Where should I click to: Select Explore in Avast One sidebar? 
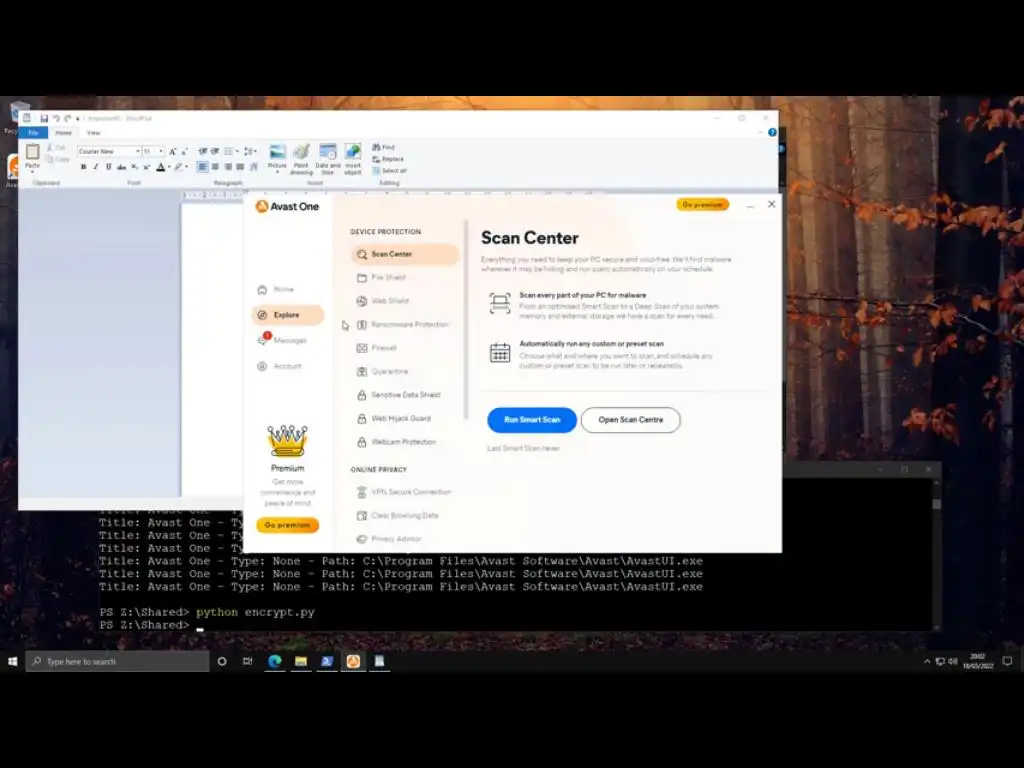[x=287, y=315]
